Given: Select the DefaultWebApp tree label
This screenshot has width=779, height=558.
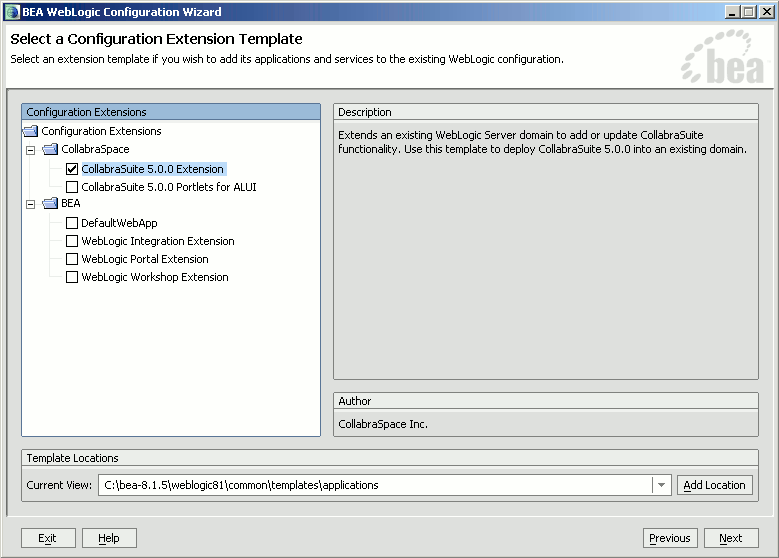Looking at the screenshot, I should [x=119, y=223].
